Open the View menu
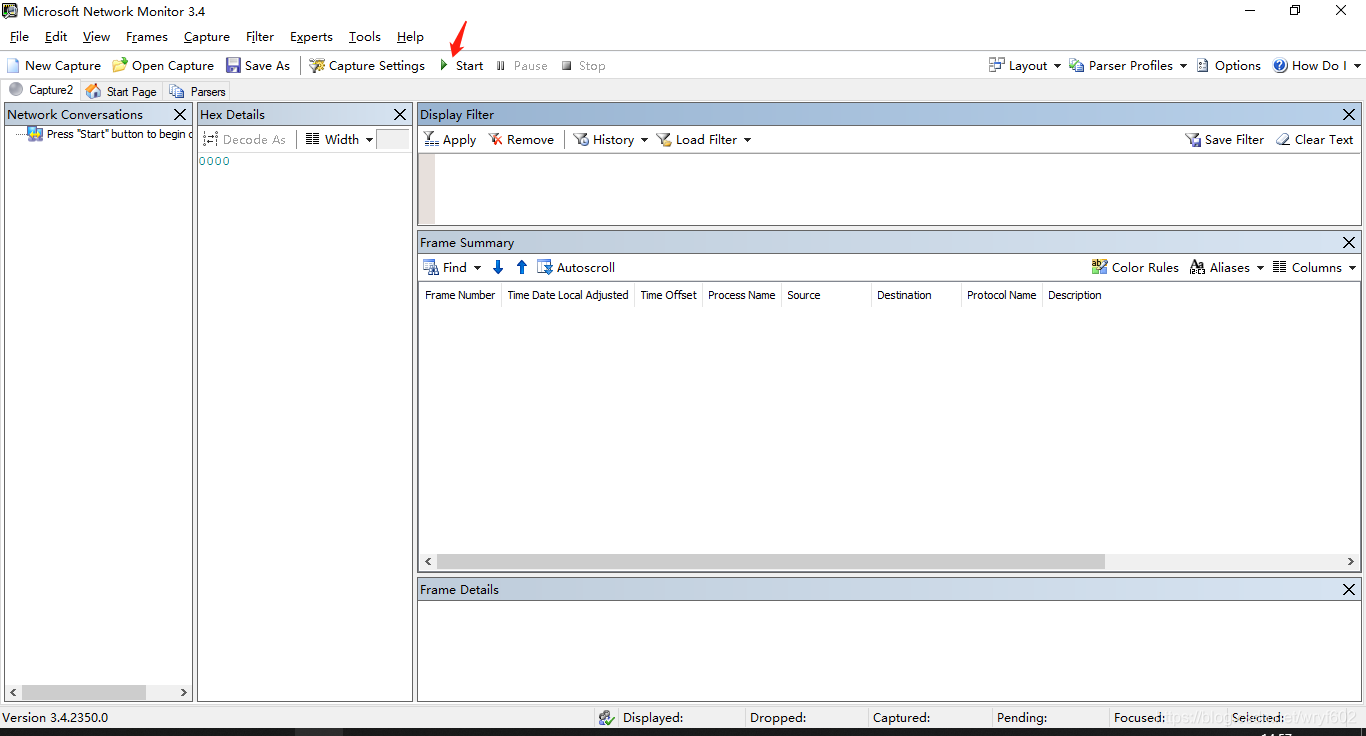This screenshot has height=736, width=1366. (96, 37)
